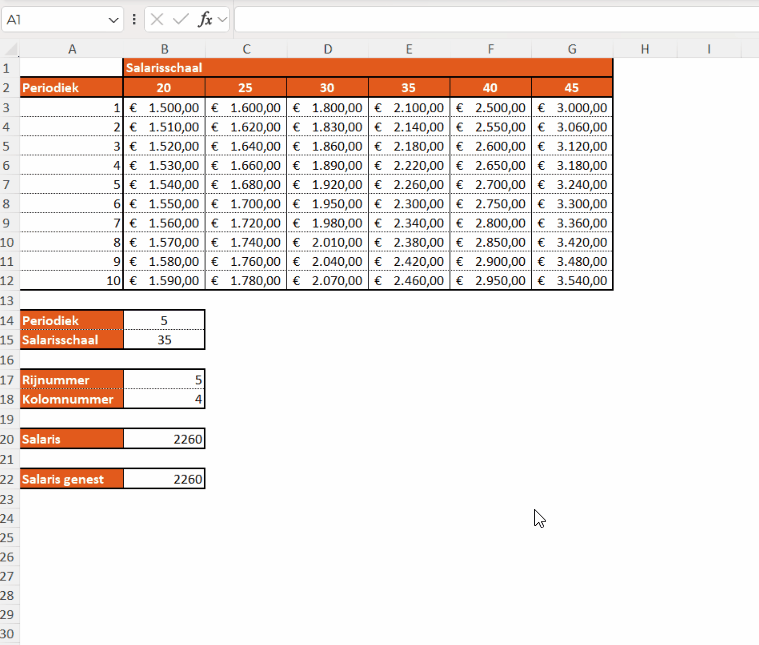Click periodiek number 10 in column A
The height and width of the screenshot is (645, 759).
[72, 280]
